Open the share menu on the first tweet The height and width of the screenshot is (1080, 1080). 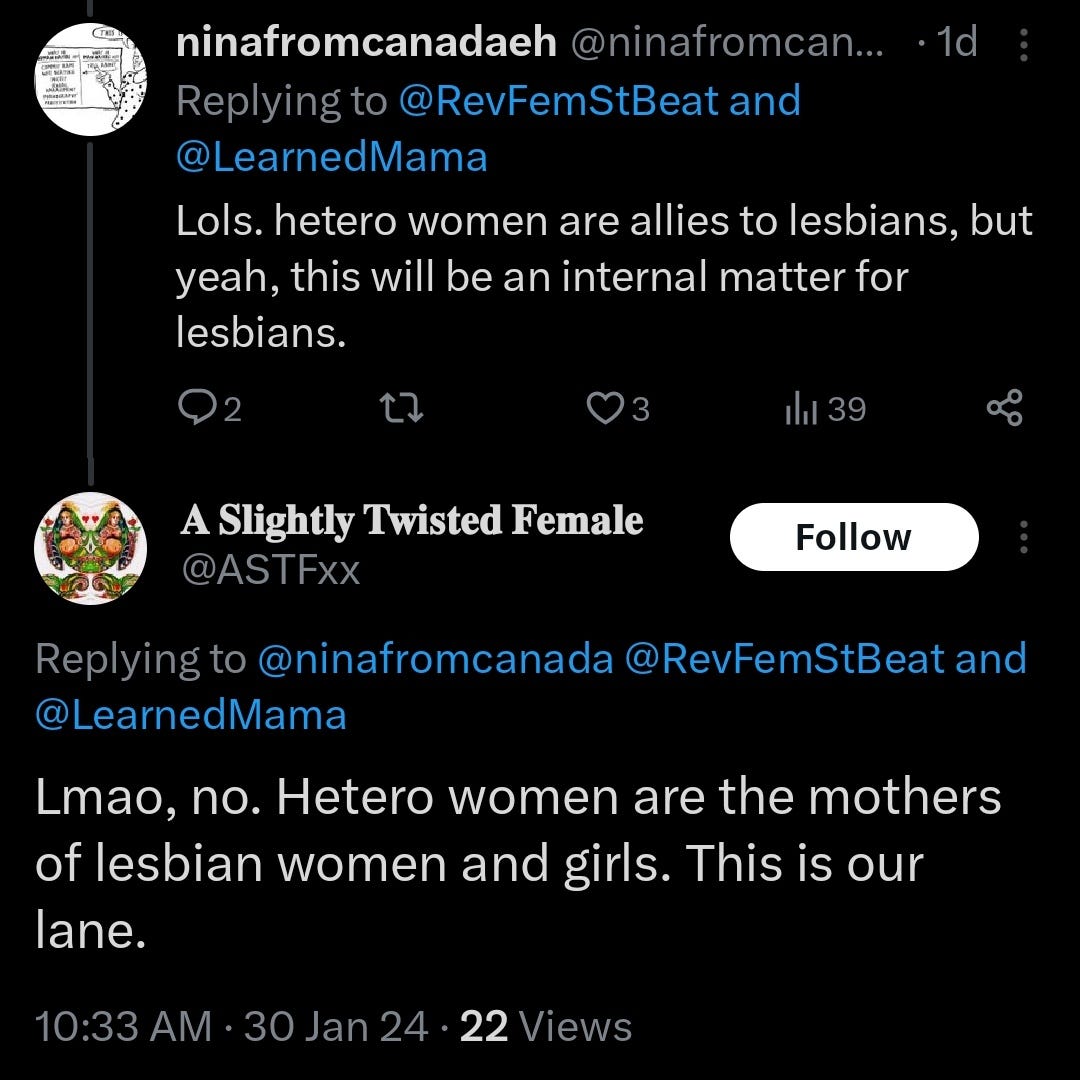pyautogui.click(x=1005, y=407)
